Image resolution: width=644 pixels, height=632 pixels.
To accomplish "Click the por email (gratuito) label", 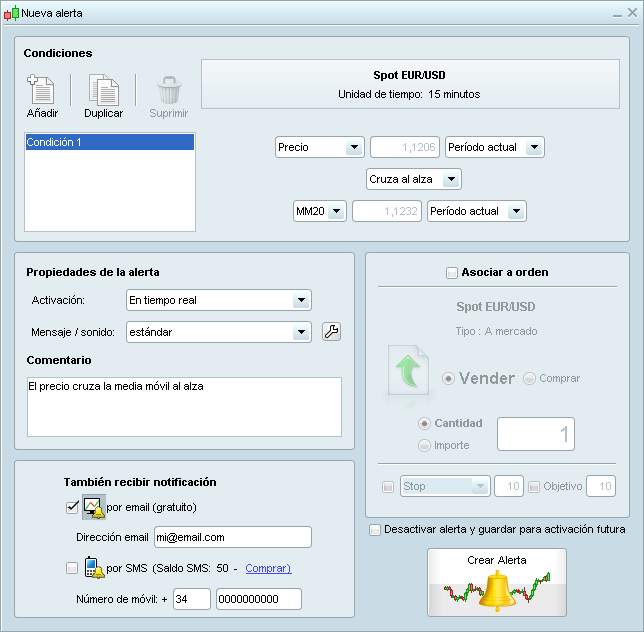I will click(x=151, y=508).
